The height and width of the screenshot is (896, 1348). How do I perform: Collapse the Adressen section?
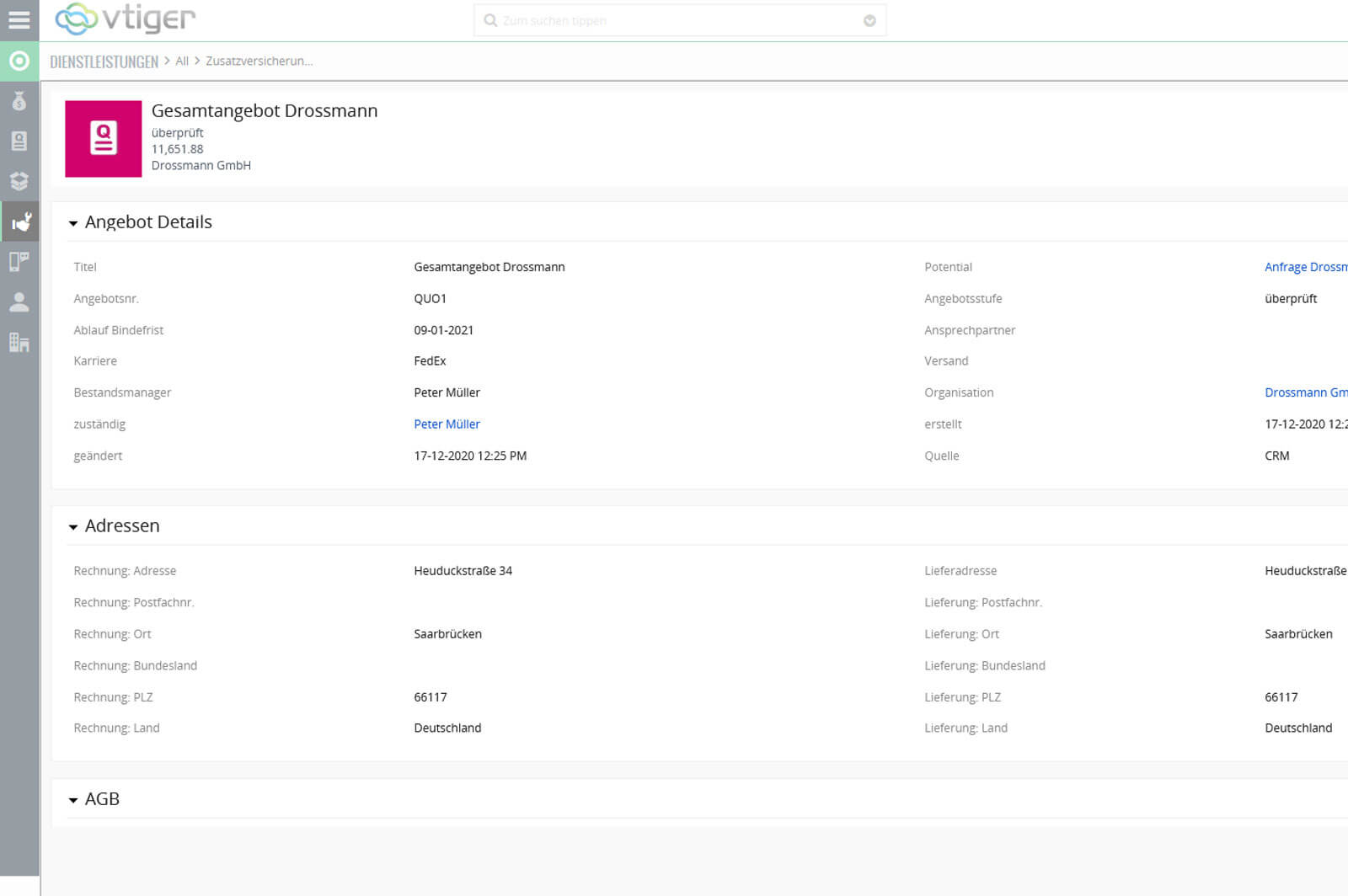pyautogui.click(x=73, y=527)
